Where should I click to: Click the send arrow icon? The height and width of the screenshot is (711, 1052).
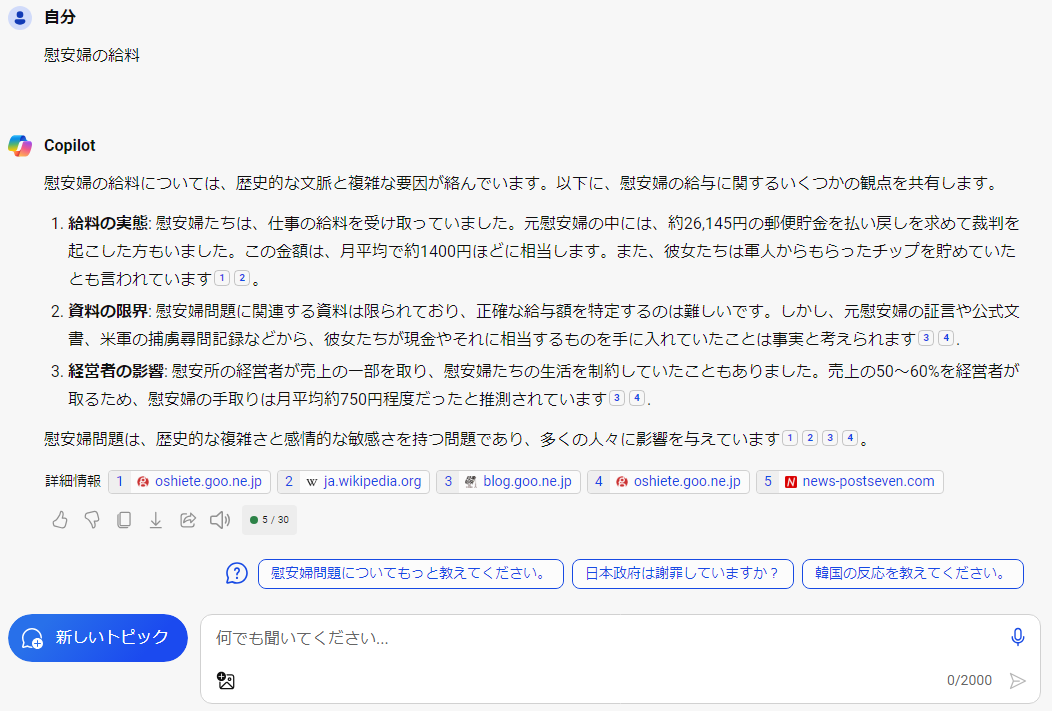click(x=1018, y=681)
